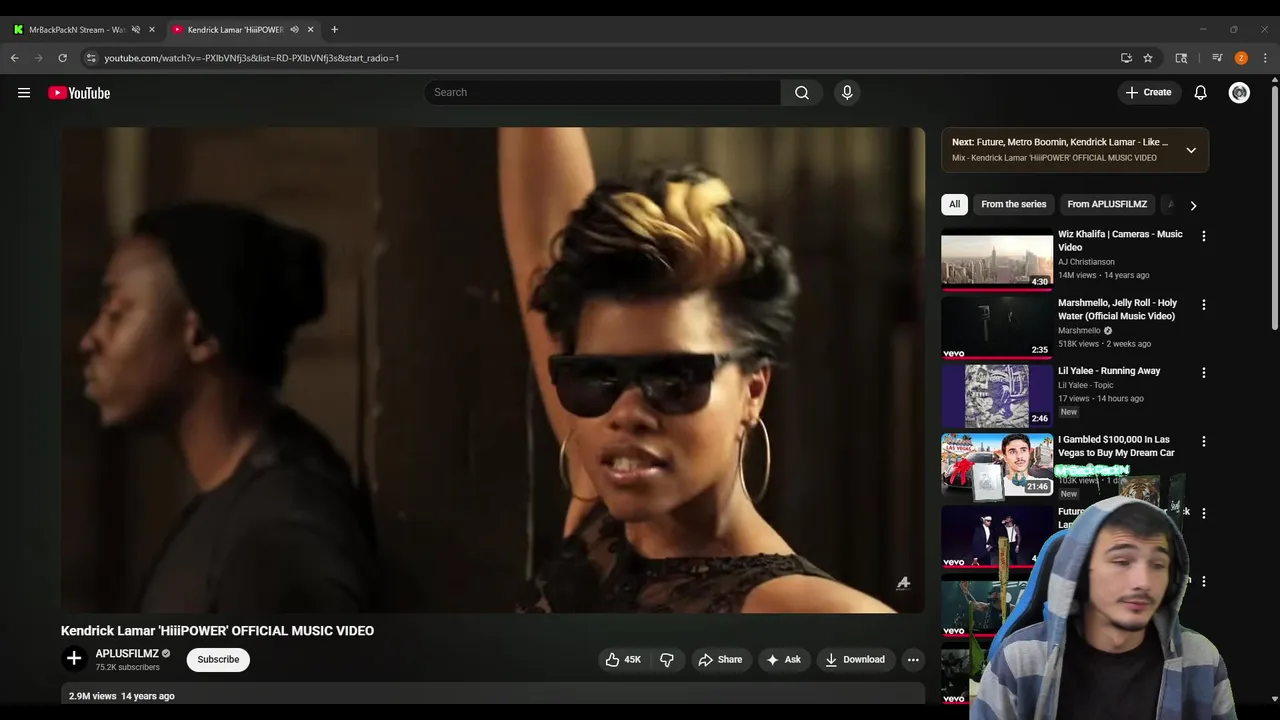Subscribe to APLUSFILMZ

coord(218,660)
